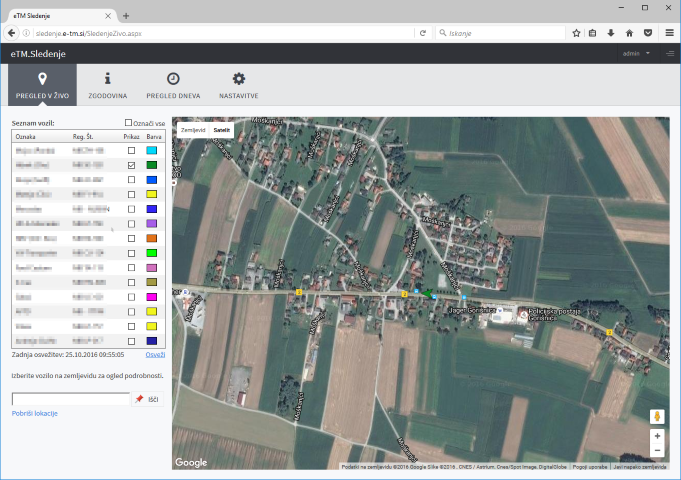Click the eTM.Sledenje header brand link
681x480 pixels.
click(x=38, y=54)
